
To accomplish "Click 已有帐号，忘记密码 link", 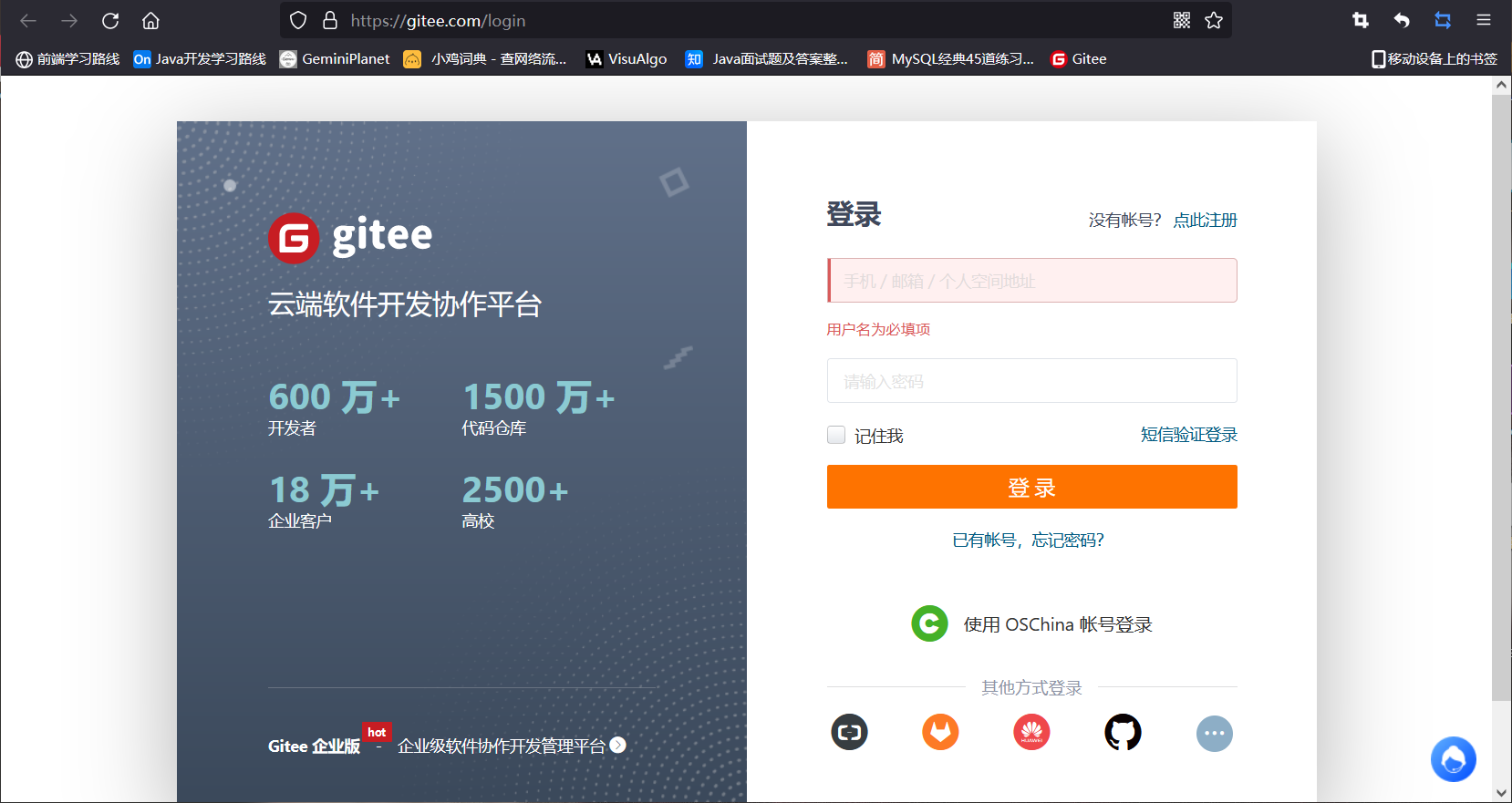I will [x=1028, y=540].
